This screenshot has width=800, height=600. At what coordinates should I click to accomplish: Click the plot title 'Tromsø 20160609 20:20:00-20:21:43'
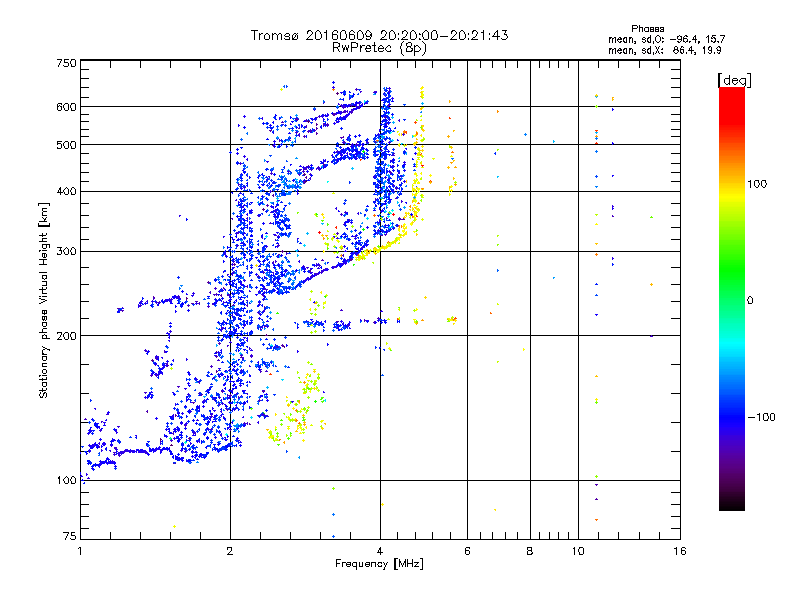coord(379,35)
